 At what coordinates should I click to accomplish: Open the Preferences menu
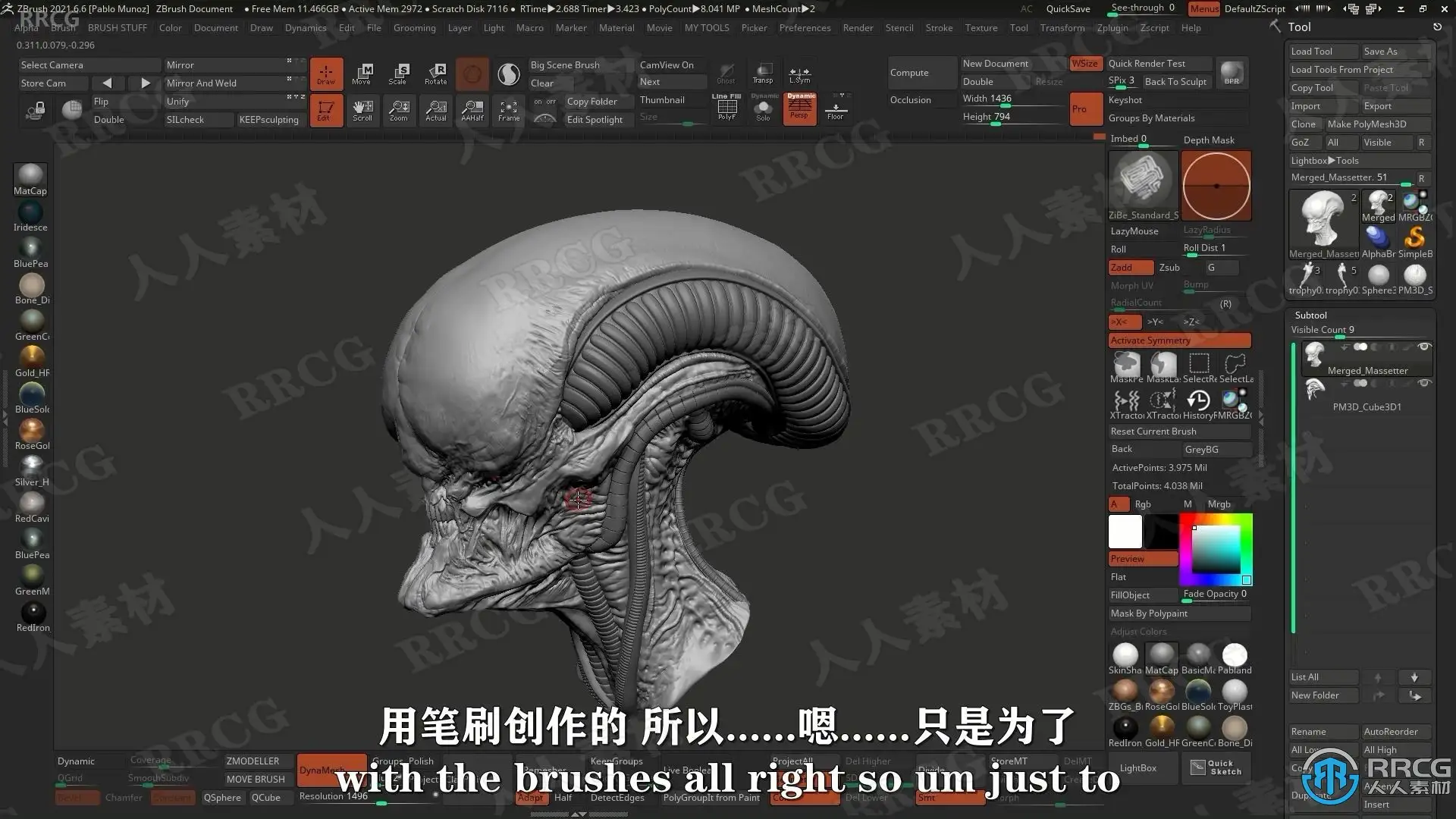coord(805,28)
